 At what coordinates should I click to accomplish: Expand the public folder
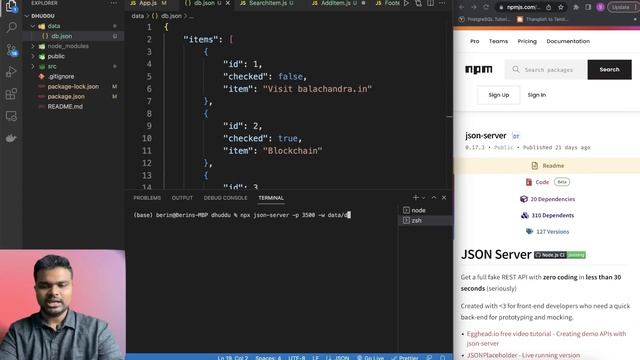coord(33,56)
